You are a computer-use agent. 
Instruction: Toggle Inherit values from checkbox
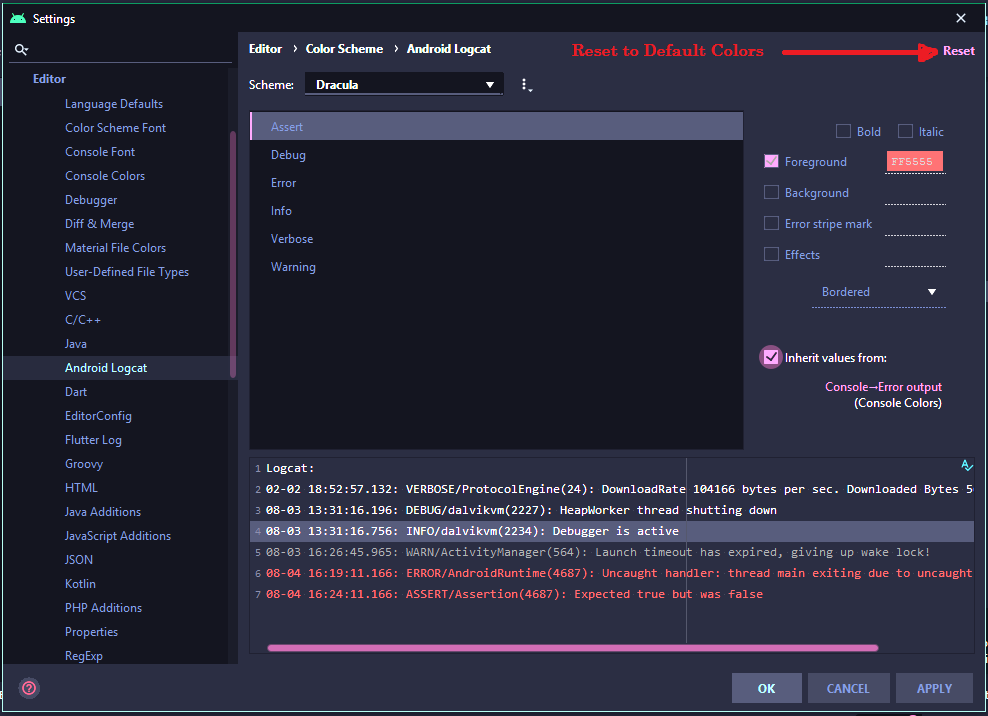(x=771, y=357)
